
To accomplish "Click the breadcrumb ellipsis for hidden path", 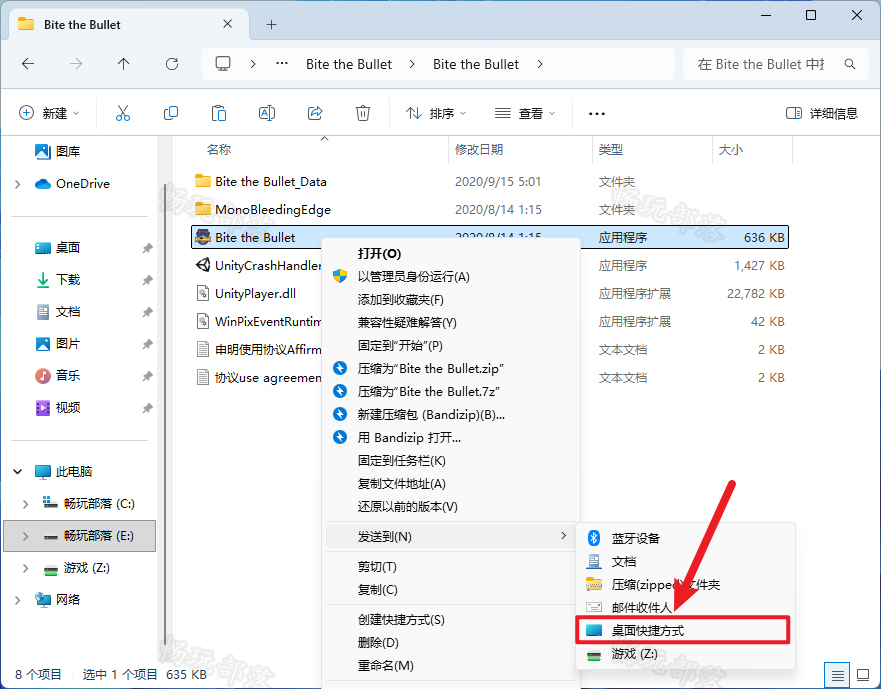I will pos(282,64).
